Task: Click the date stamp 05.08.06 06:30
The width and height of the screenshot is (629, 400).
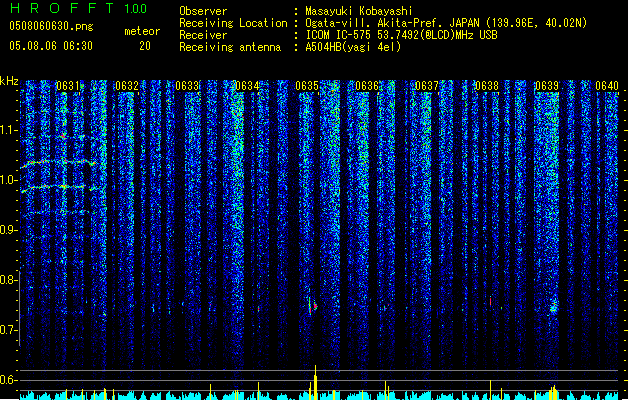Action: point(51,46)
